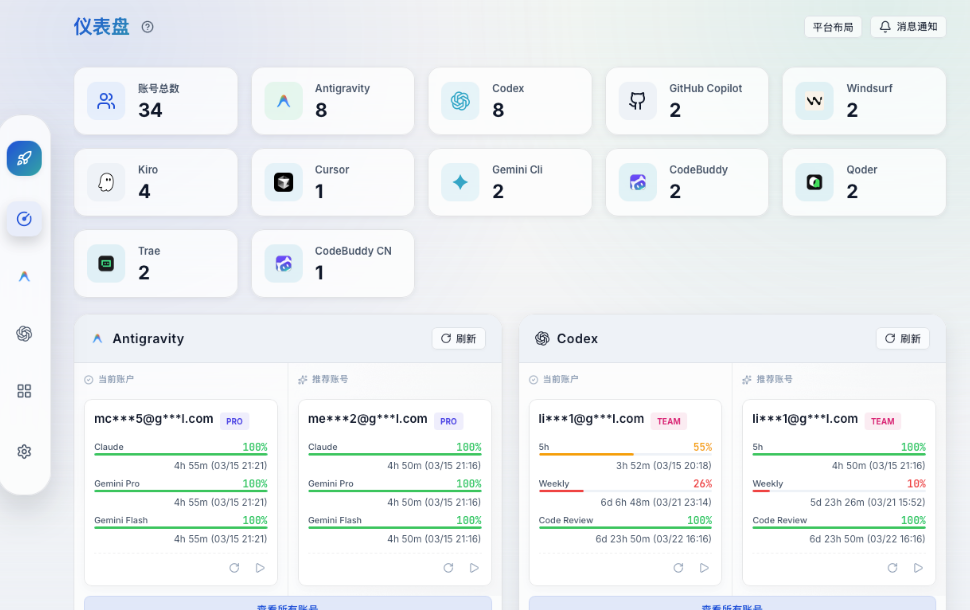The height and width of the screenshot is (610, 970).
Task: Click the PRO badge on mc***5@g***l.com
Action: click(x=234, y=421)
